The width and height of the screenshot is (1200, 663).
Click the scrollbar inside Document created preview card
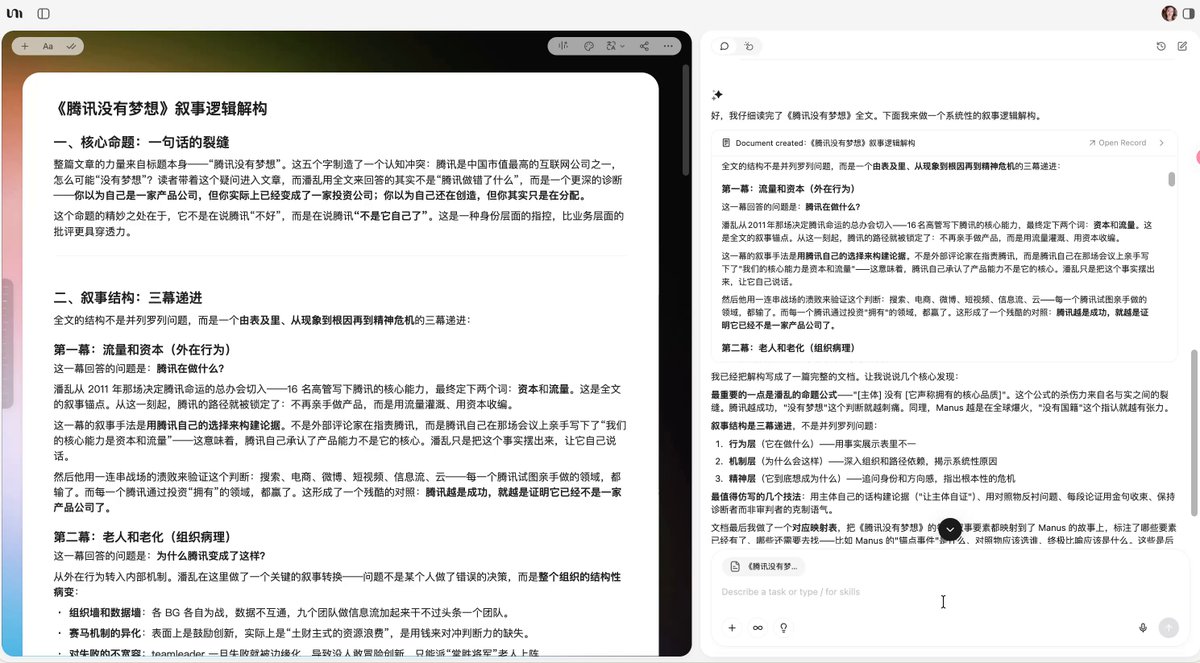(x=1172, y=179)
